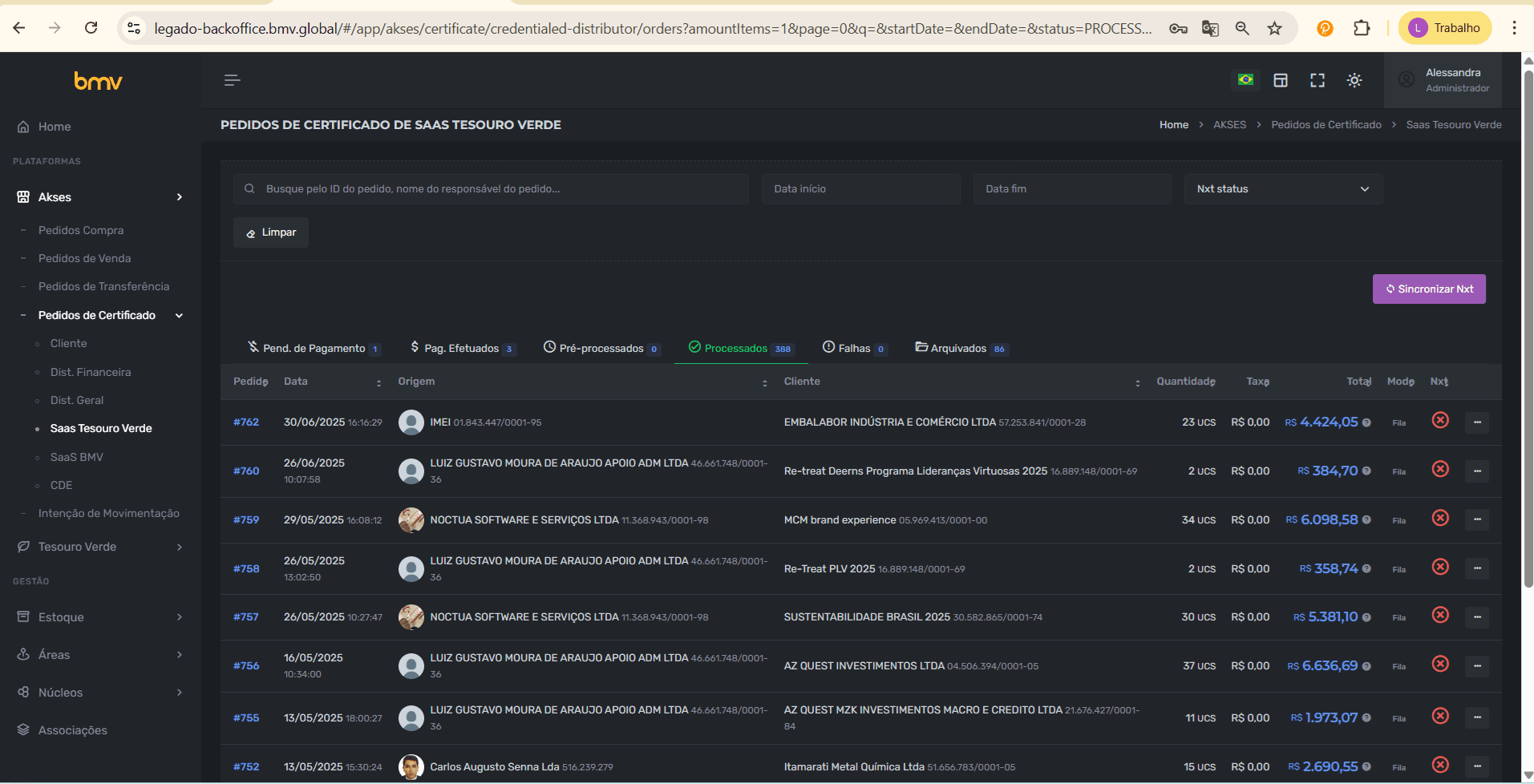1534x784 pixels.
Task: Switch to Falhas tab
Action: click(x=855, y=348)
